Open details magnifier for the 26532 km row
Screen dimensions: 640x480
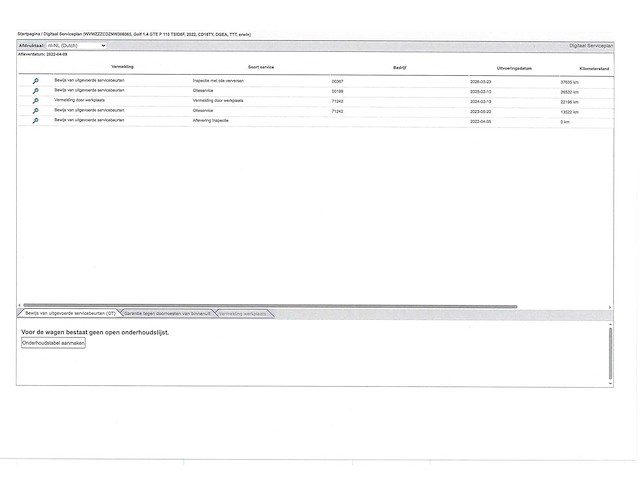pyautogui.click(x=36, y=91)
